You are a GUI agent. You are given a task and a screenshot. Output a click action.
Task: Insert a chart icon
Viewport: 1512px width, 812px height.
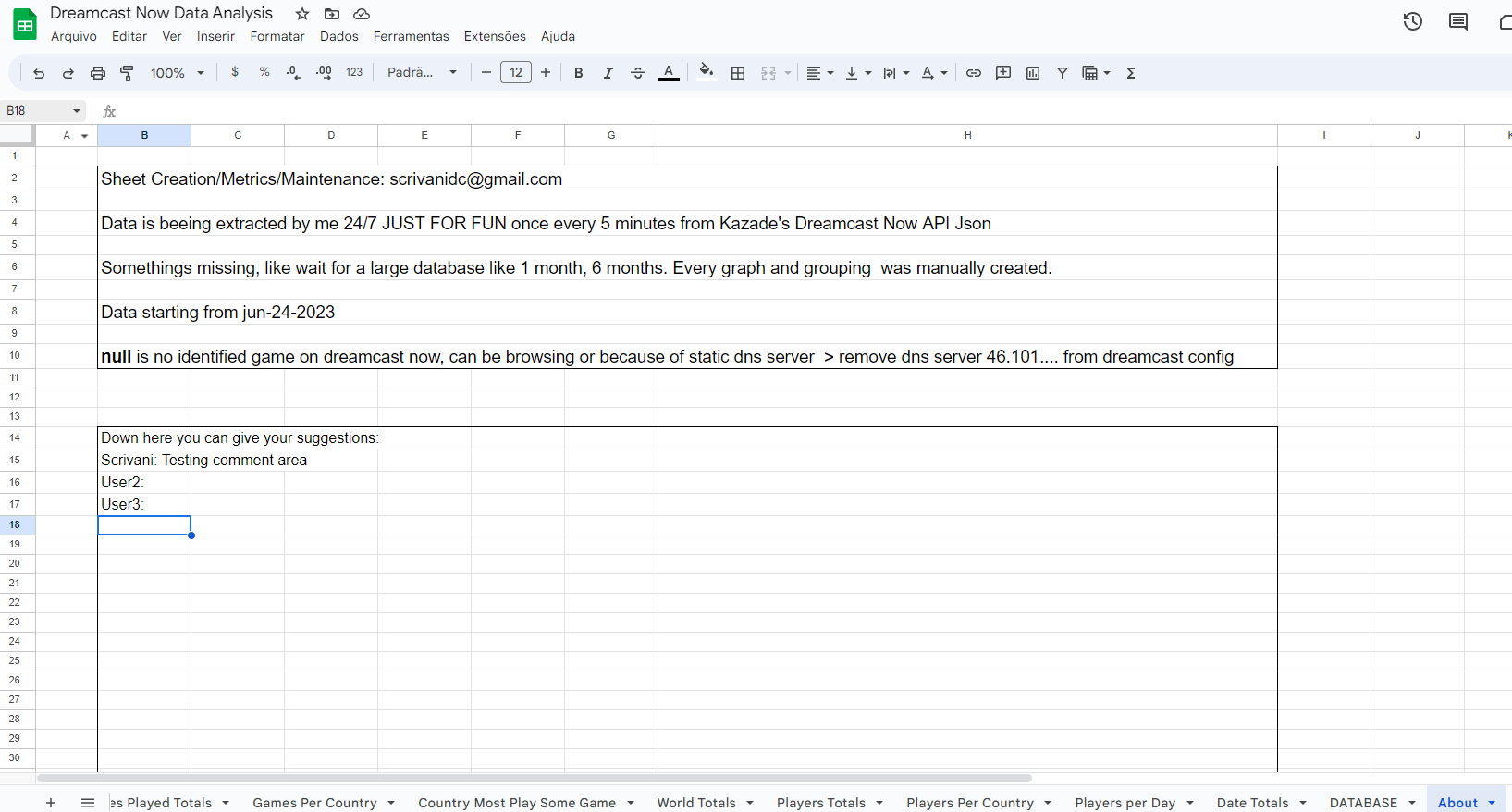pyautogui.click(x=1033, y=73)
